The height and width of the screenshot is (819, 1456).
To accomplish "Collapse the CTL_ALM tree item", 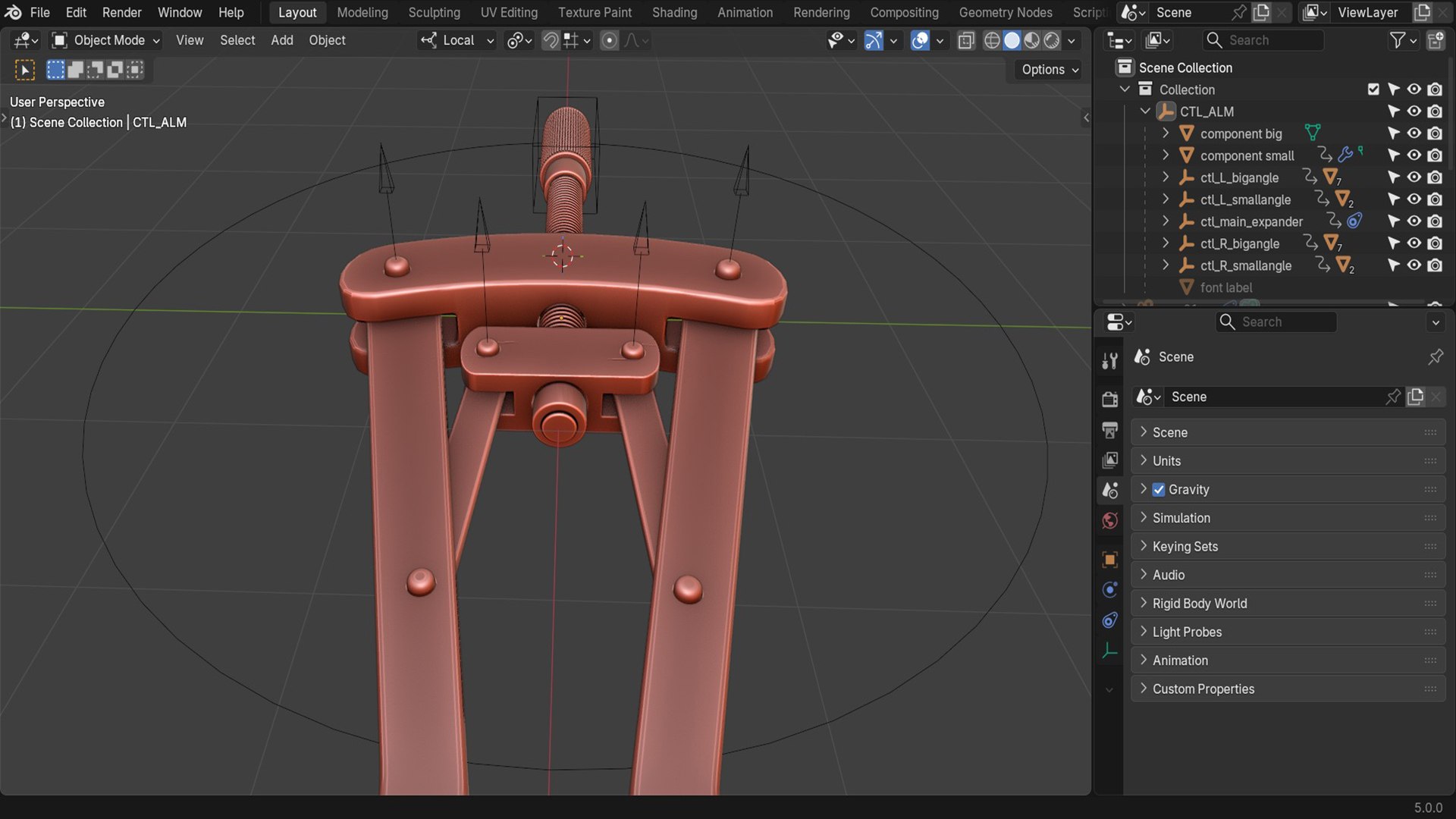I will (1145, 111).
